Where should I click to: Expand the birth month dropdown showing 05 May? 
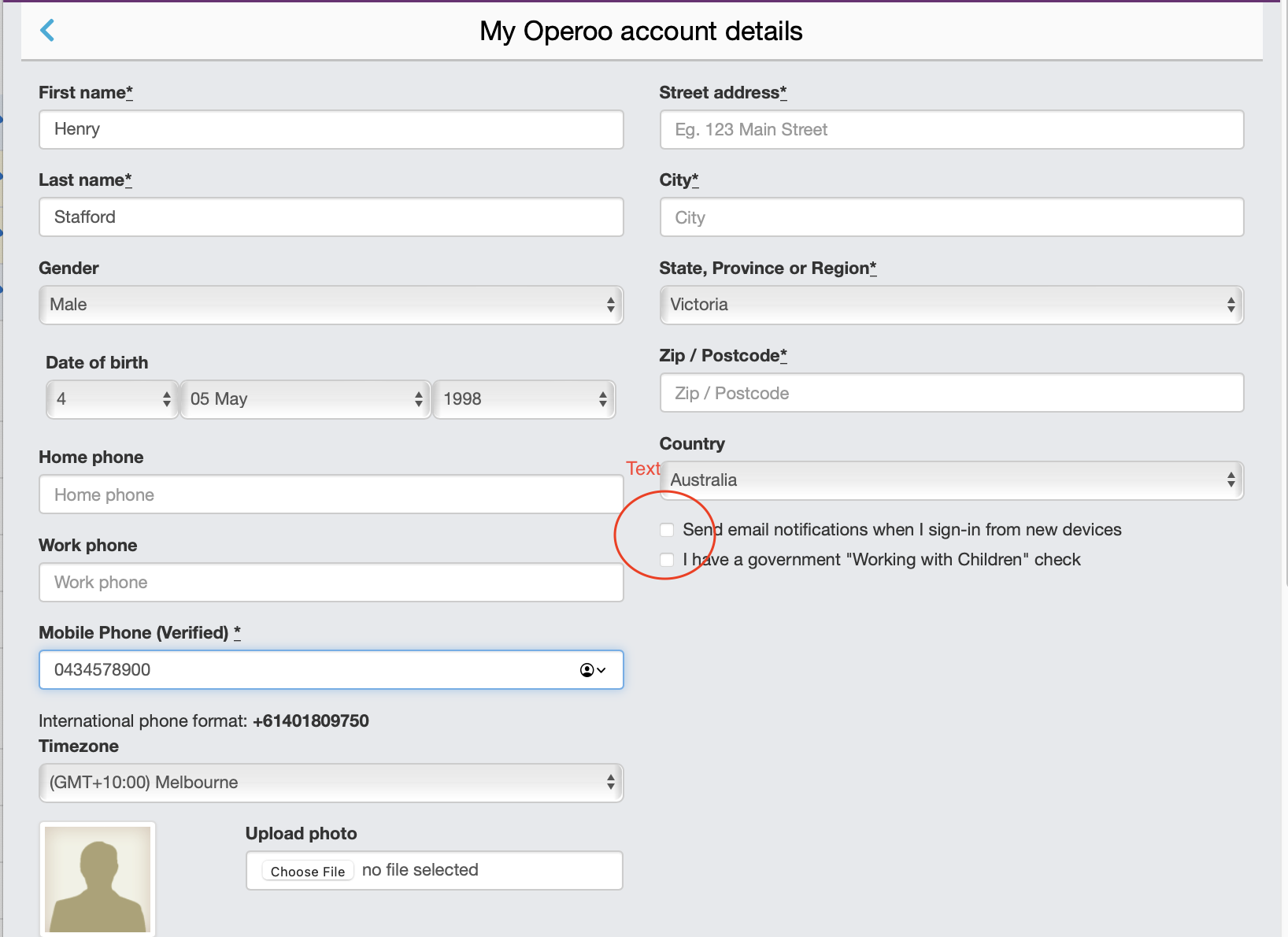pos(305,399)
